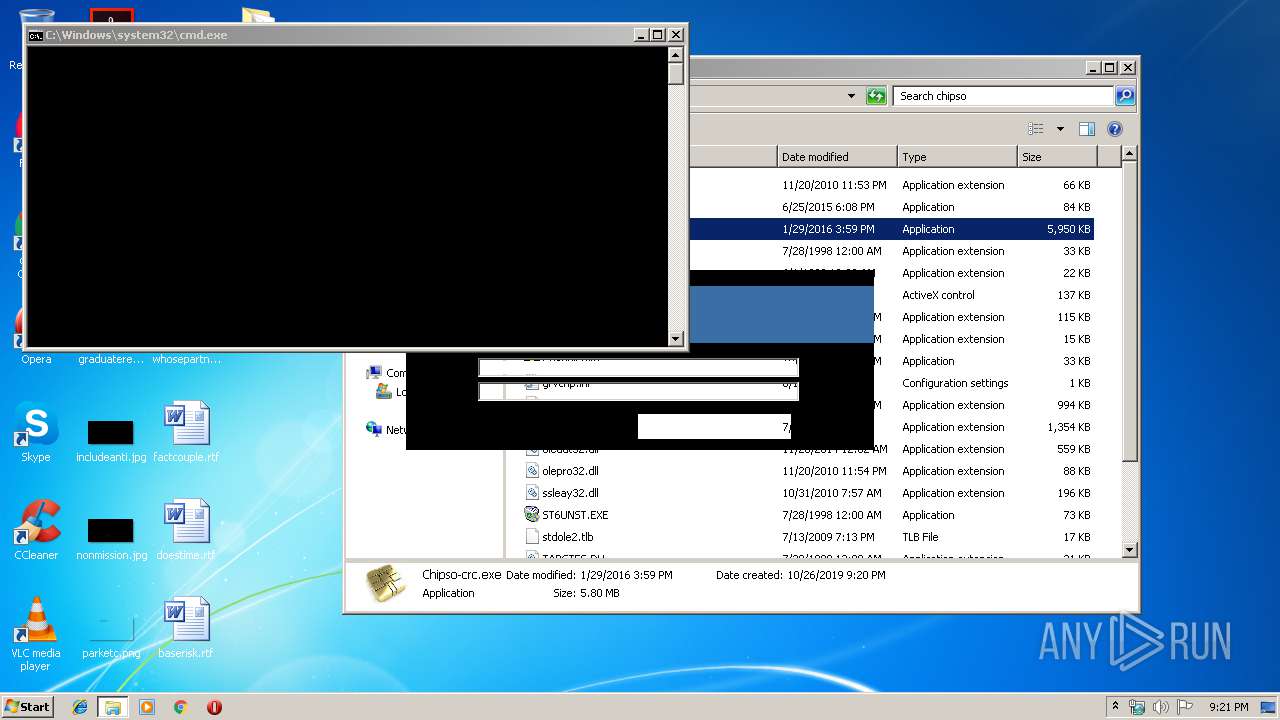Open baserisk.rtf document icon
The height and width of the screenshot is (720, 1280).
click(186, 628)
